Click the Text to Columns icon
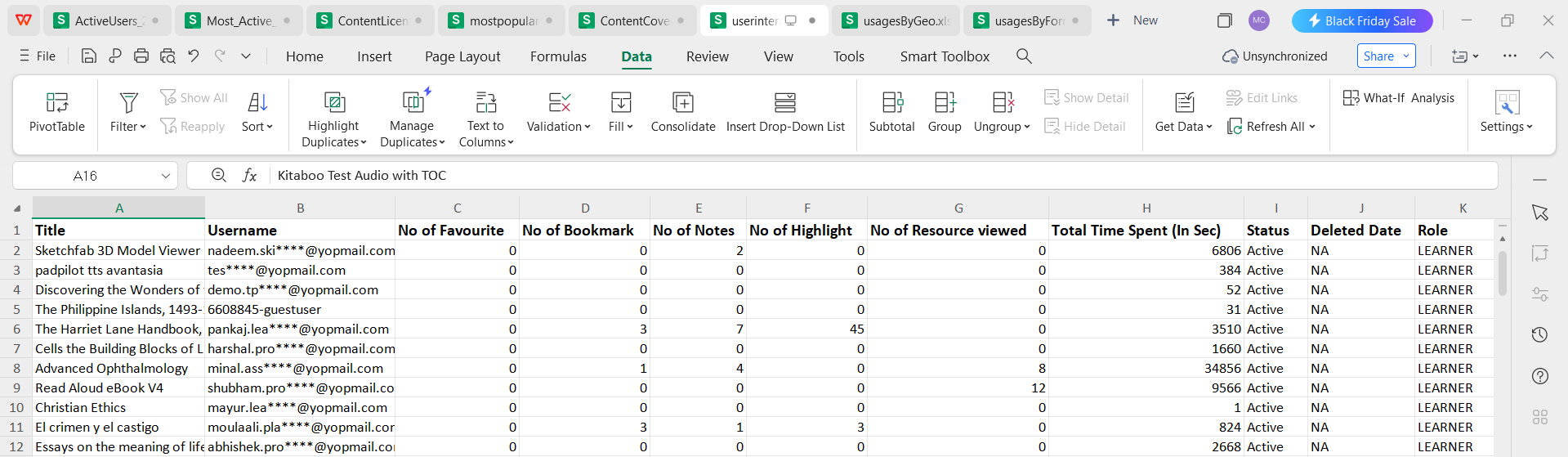This screenshot has width=1568, height=457. pyautogui.click(x=485, y=102)
